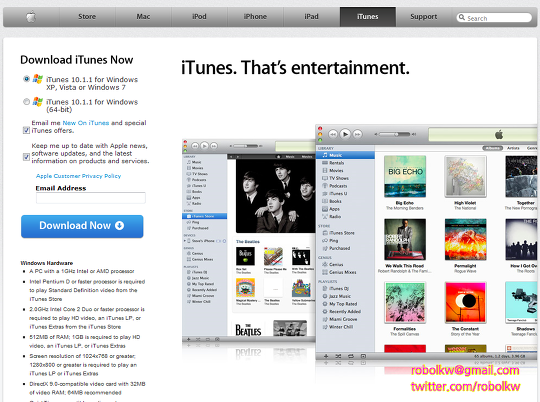540x402 pixels.
Task: Open The Constant album cover
Action: (x=466, y=302)
